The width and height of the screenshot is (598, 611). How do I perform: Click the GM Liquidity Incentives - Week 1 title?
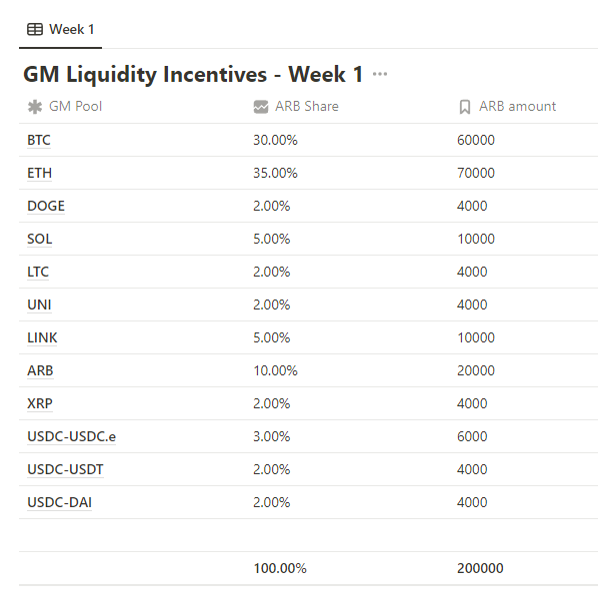pos(193,74)
